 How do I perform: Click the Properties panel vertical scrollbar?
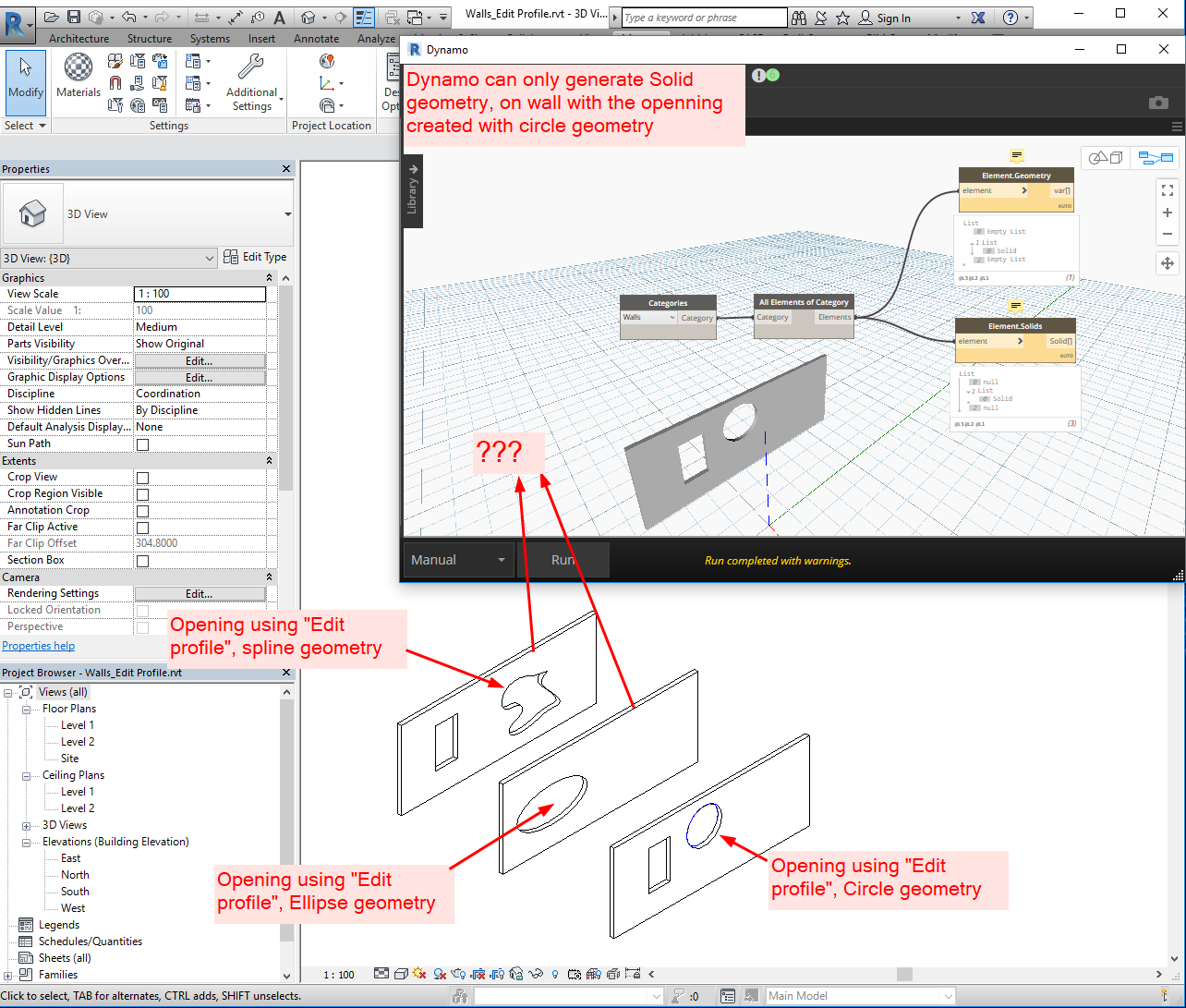point(286,388)
